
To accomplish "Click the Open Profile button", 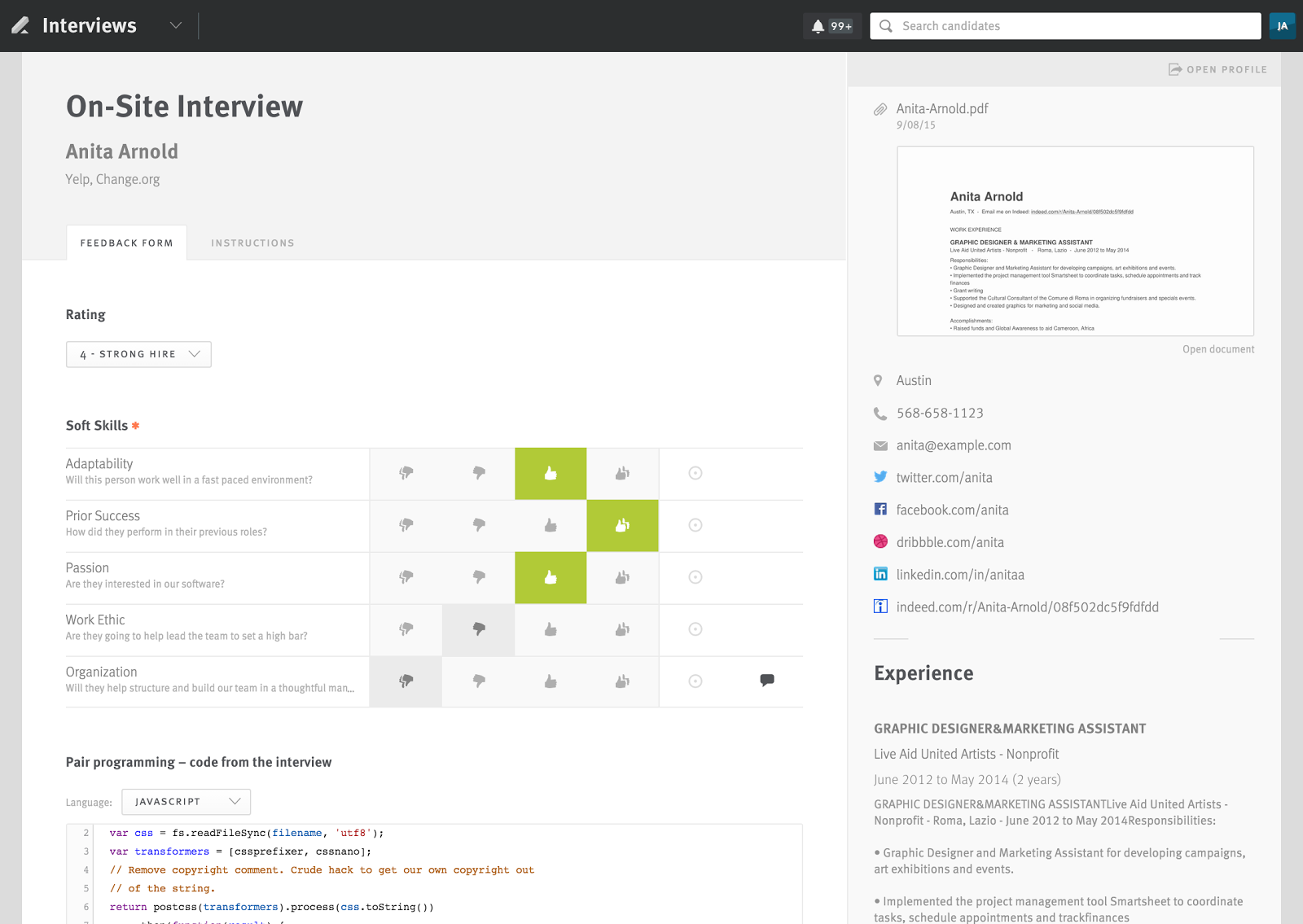I will [1217, 69].
